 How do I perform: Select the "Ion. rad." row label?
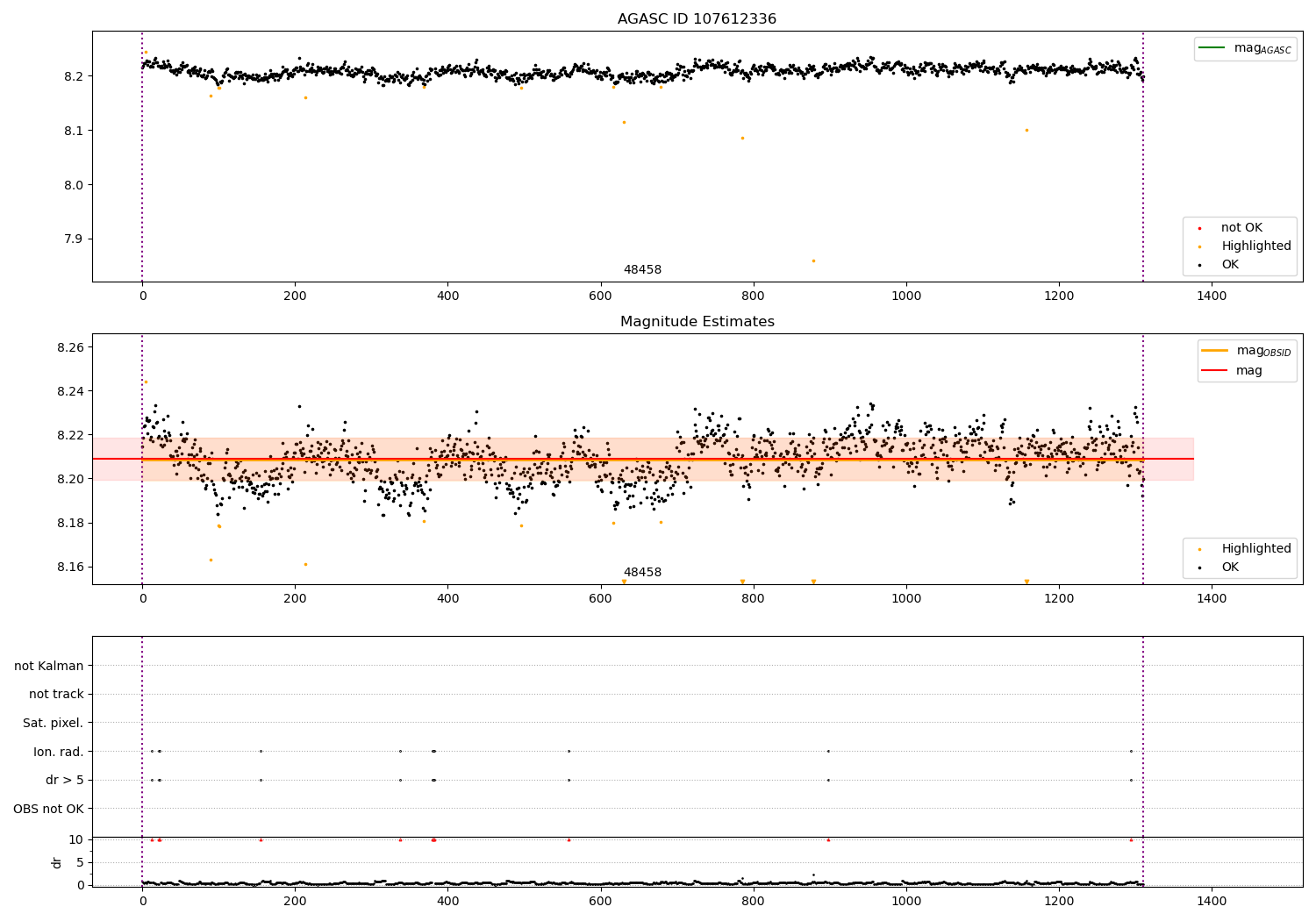point(59,752)
